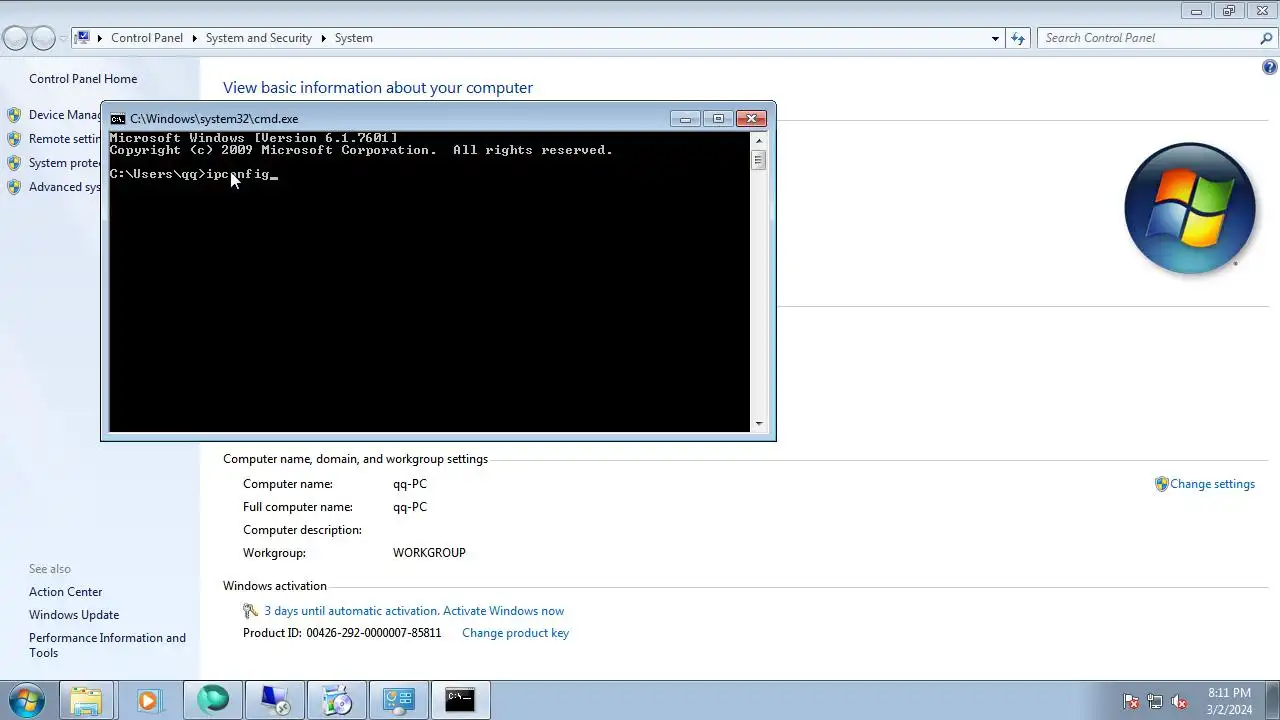
Task: Expand the arrow after Control Panel breadcrumb
Action: [194, 38]
